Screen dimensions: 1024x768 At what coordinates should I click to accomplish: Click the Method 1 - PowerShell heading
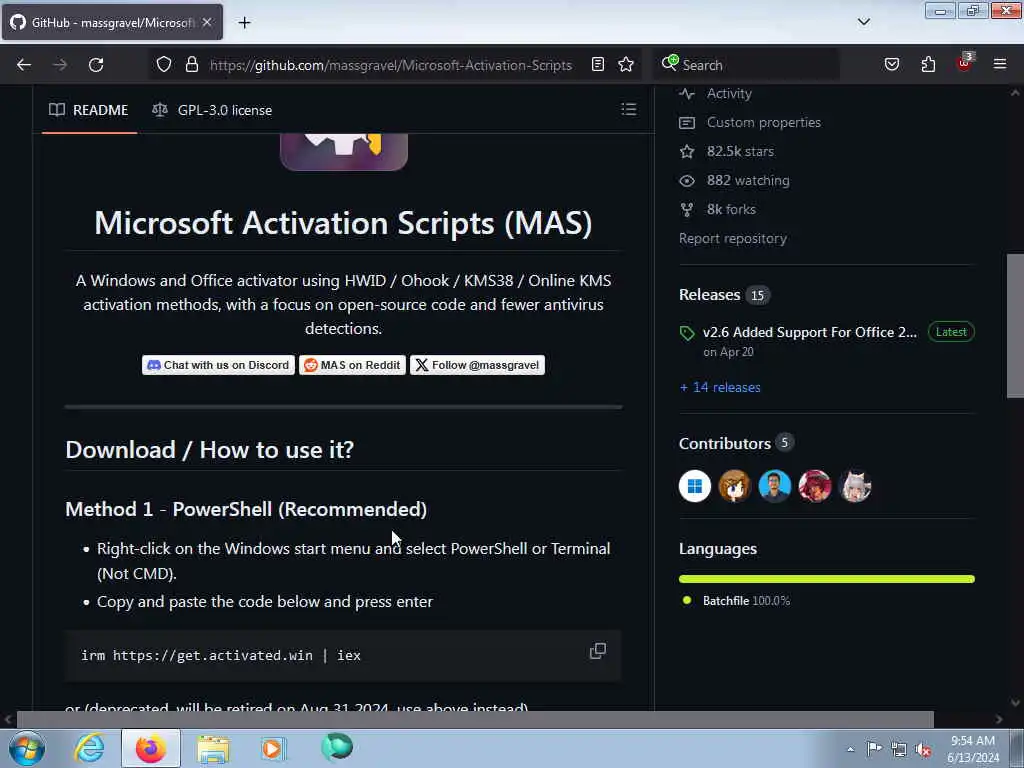tap(246, 509)
